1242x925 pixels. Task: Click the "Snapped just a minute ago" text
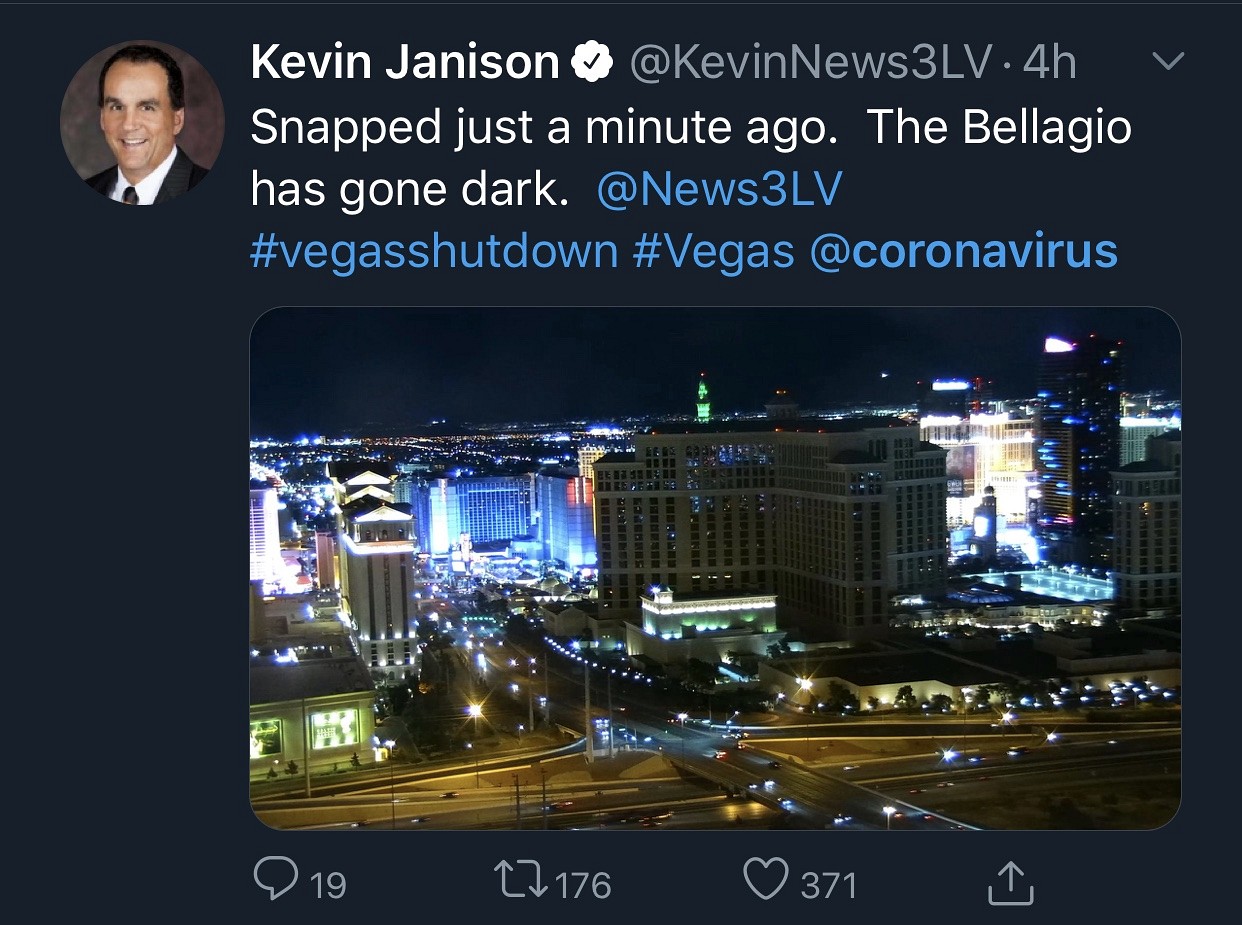(544, 129)
